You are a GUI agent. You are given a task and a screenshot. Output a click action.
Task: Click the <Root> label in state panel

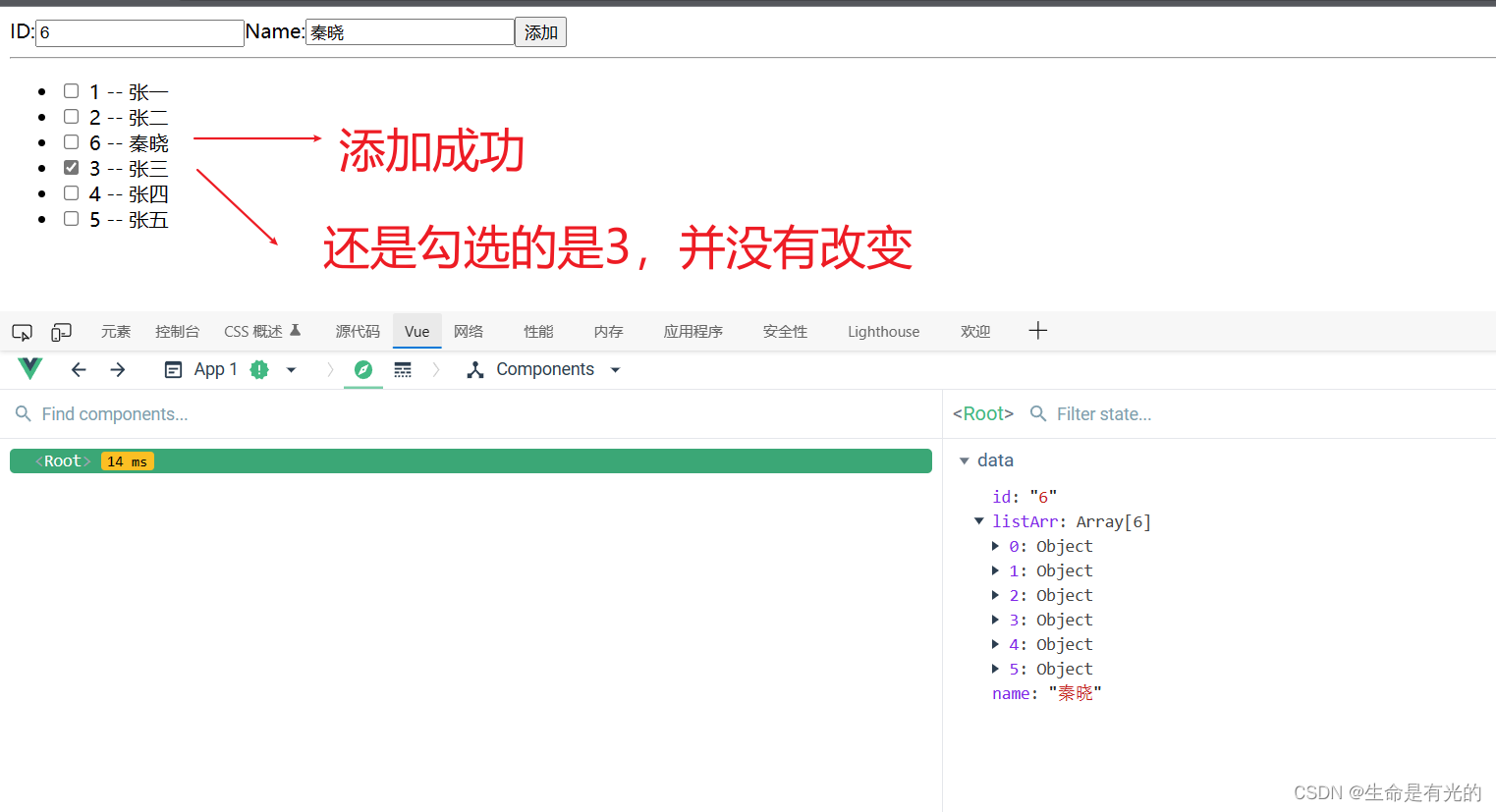pos(983,414)
